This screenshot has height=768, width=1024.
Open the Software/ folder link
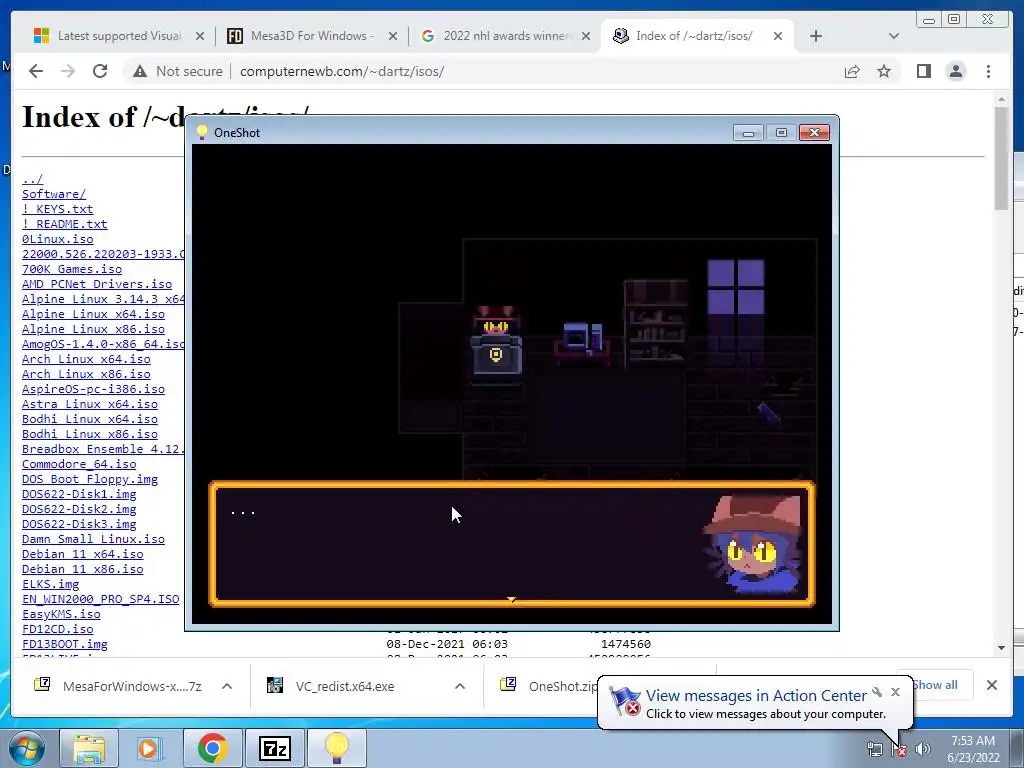coord(54,194)
